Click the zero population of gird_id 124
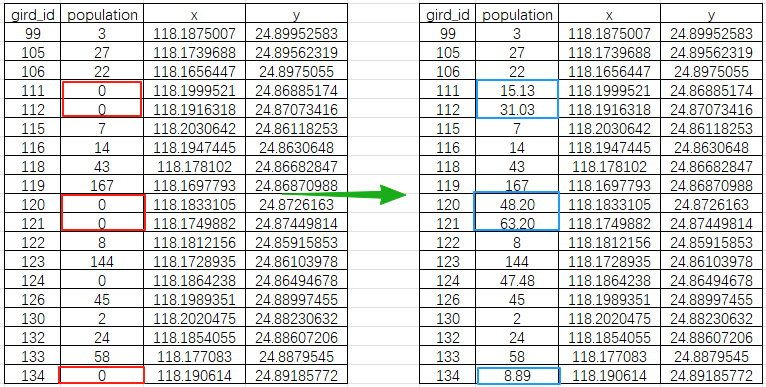 [102, 280]
